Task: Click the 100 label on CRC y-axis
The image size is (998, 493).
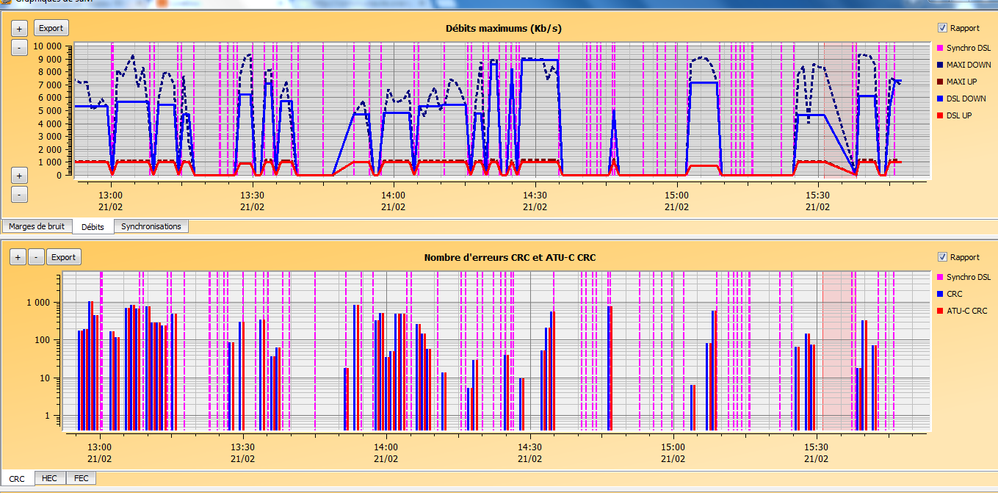Action: pos(41,341)
